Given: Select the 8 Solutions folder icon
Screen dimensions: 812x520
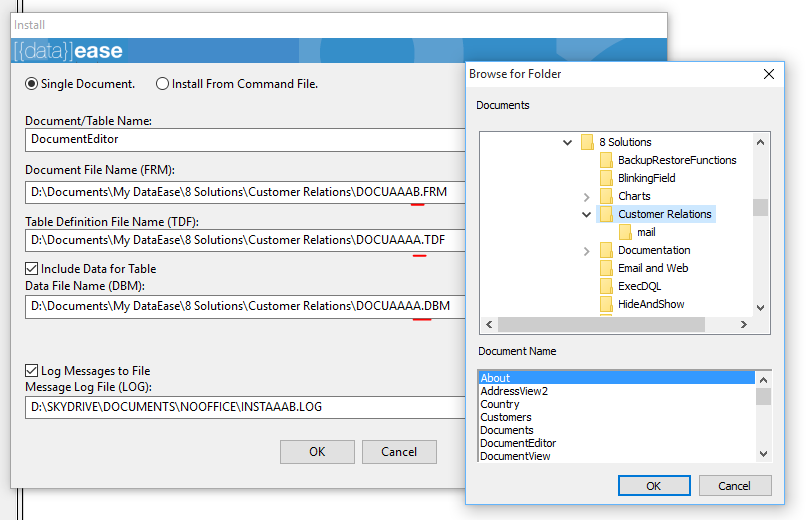Looking at the screenshot, I should click(x=587, y=142).
